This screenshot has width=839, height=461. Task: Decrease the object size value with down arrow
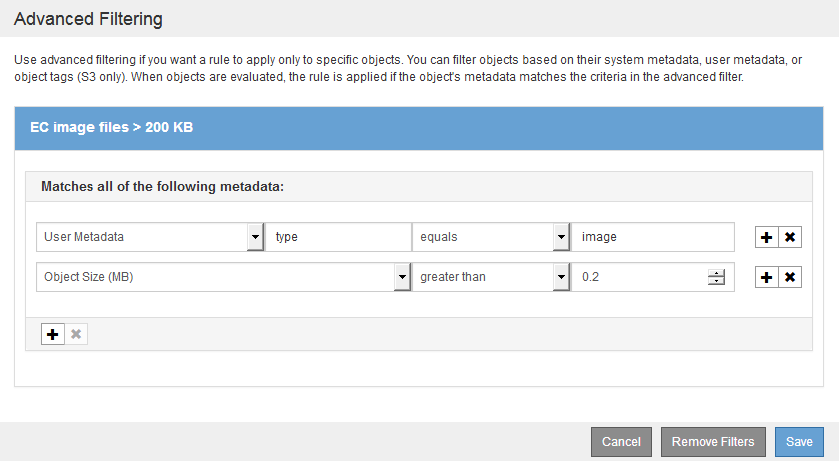point(716,281)
